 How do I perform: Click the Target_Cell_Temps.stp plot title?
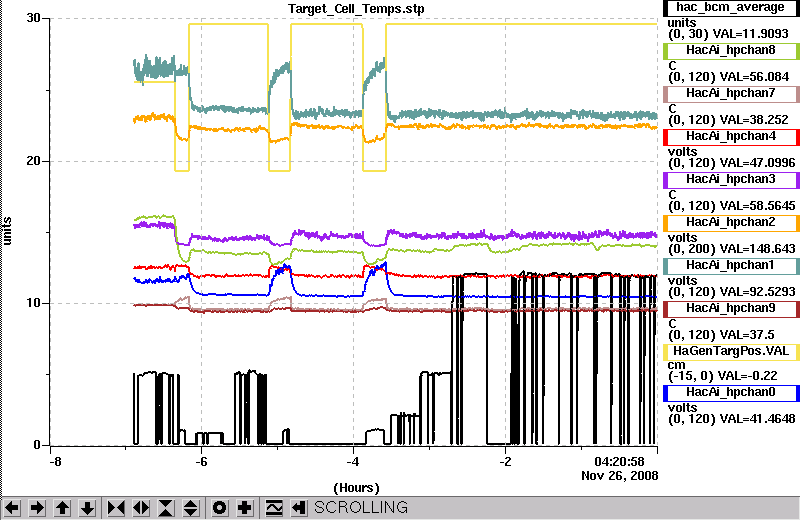[x=356, y=9]
